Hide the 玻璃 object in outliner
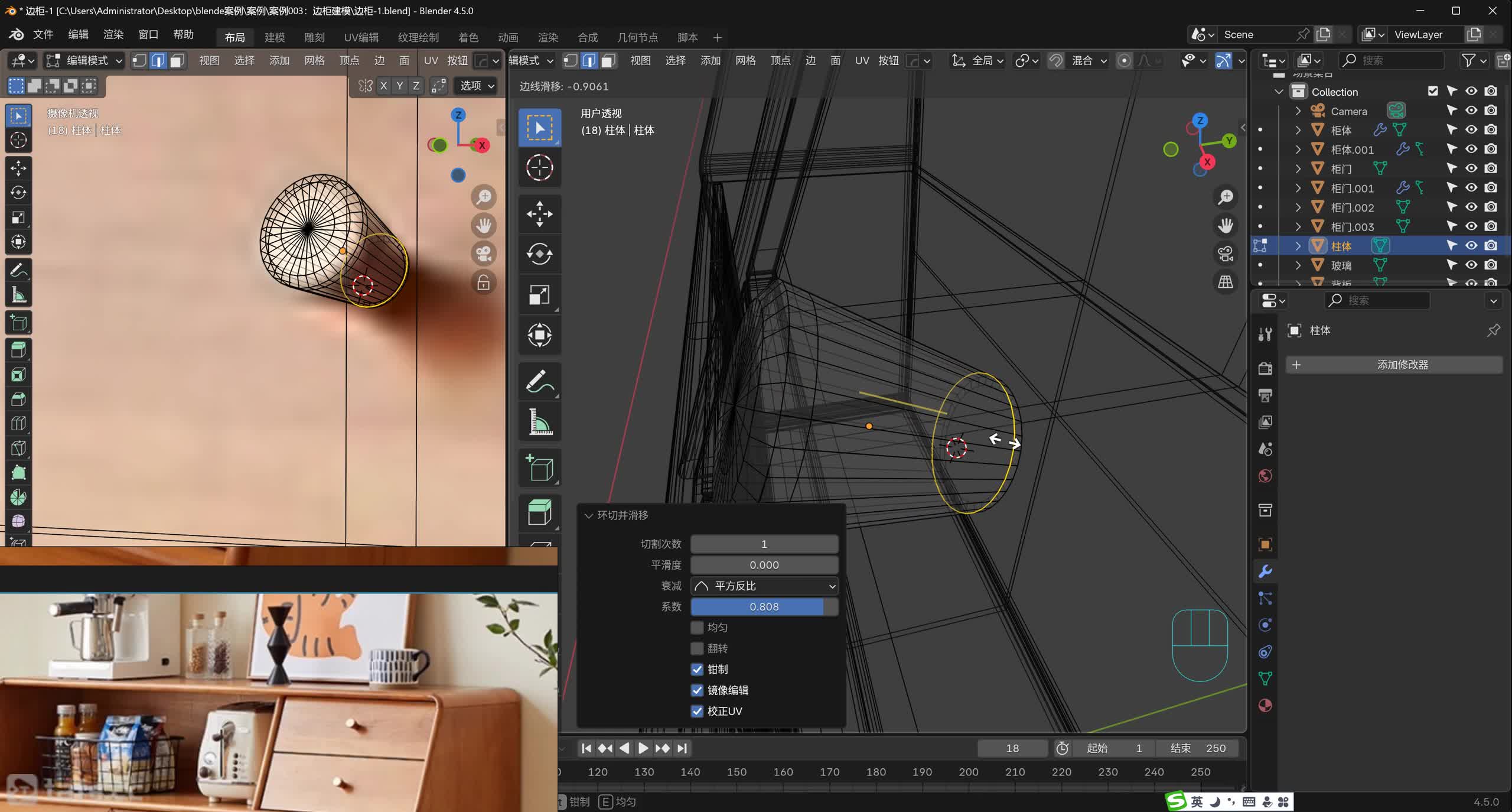 1471,265
